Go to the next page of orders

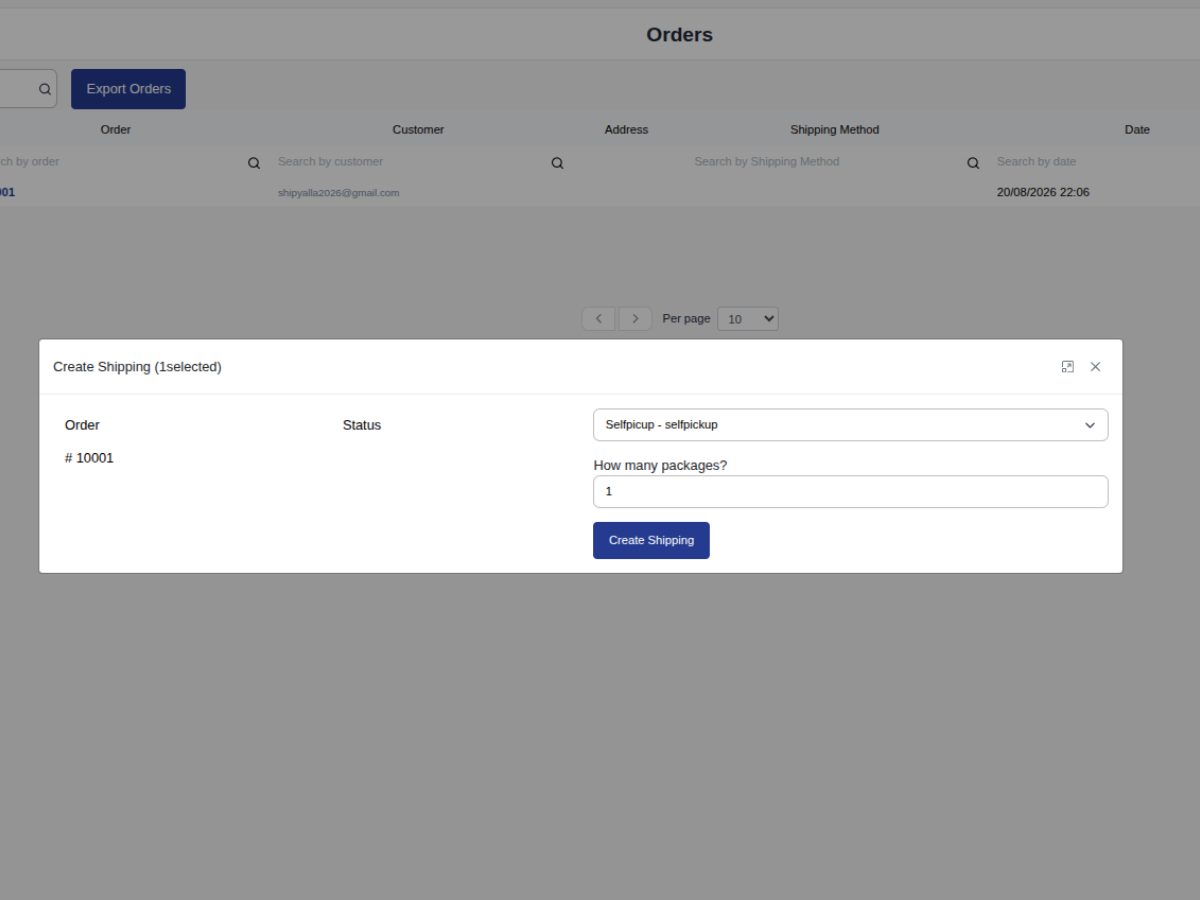635,319
